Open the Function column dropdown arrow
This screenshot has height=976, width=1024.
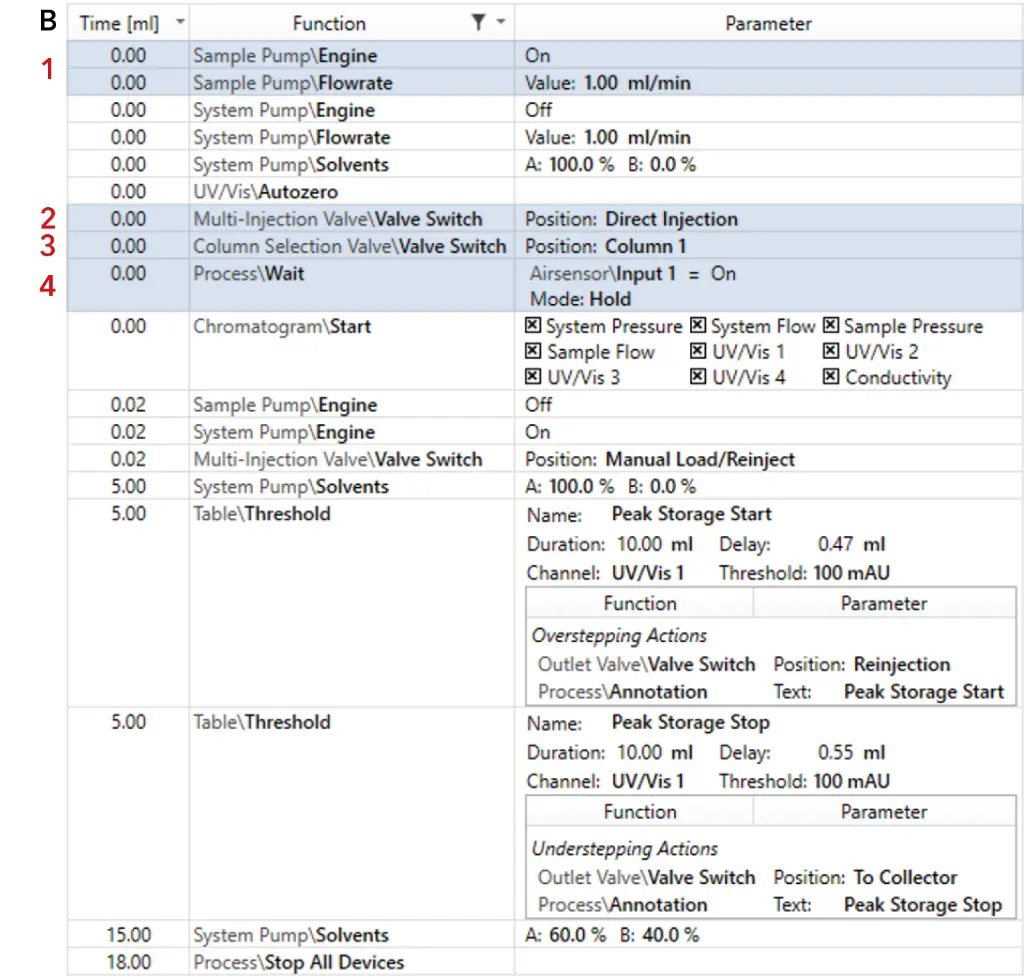500,22
